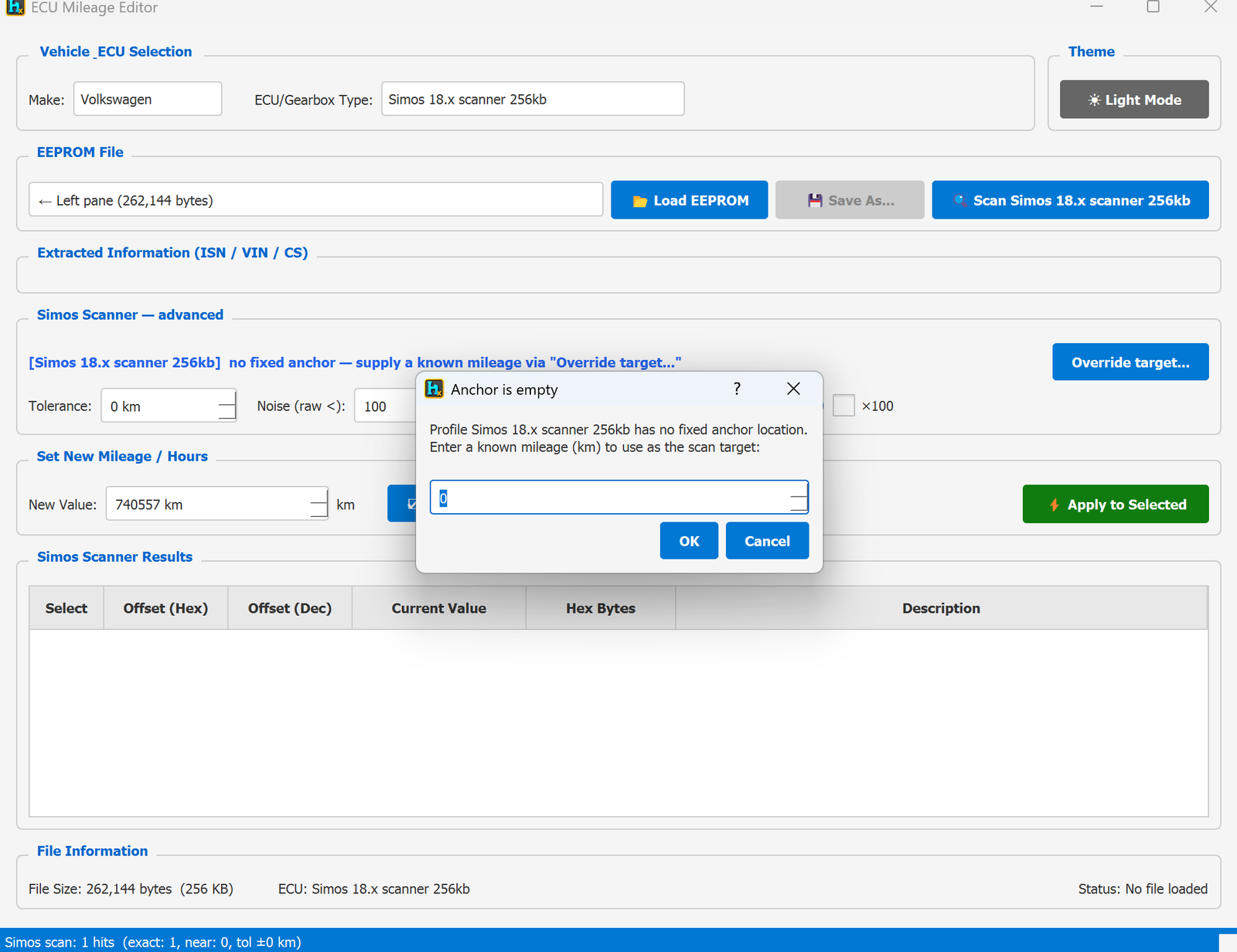The image size is (1237, 952).
Task: Click the Tolerance spinner arrows
Action: (x=227, y=406)
